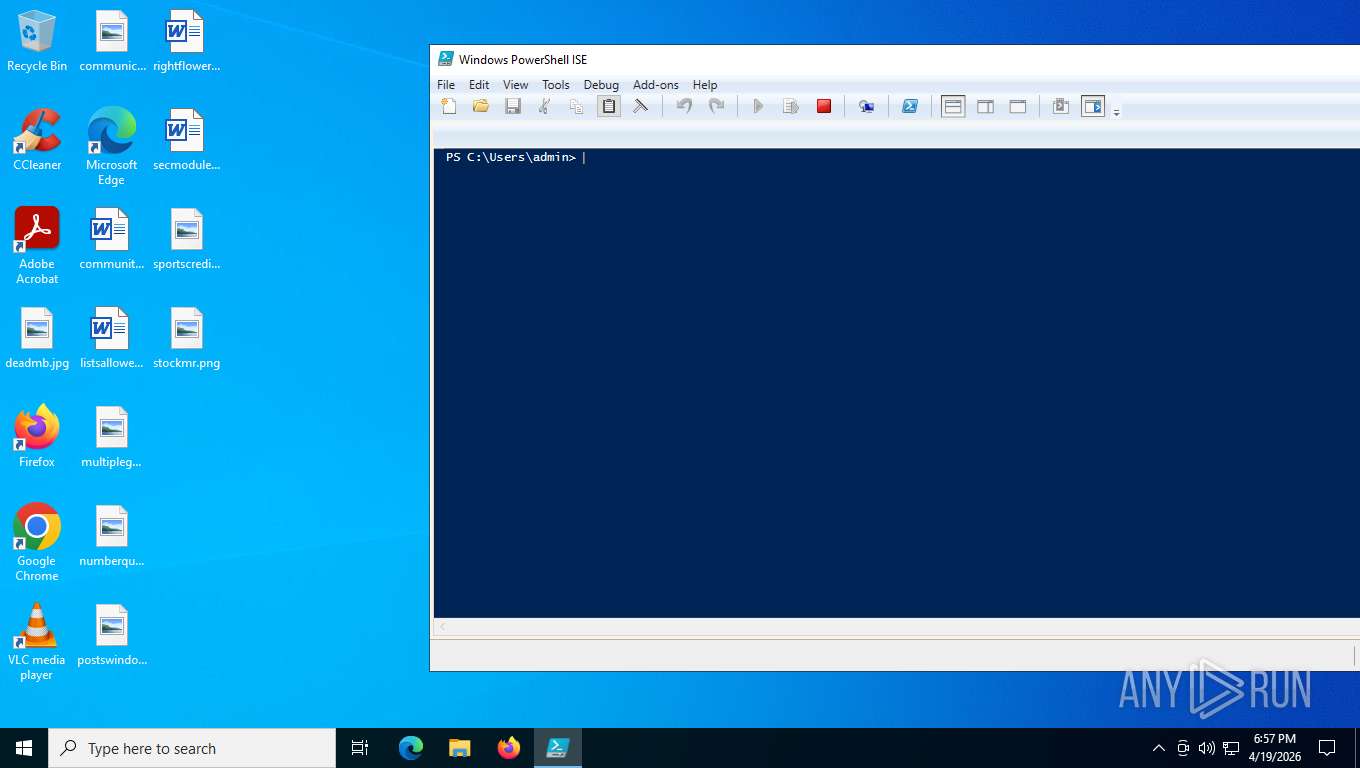This screenshot has height=768, width=1360.
Task: Select the VLC media player shortcut
Action: pos(37,642)
